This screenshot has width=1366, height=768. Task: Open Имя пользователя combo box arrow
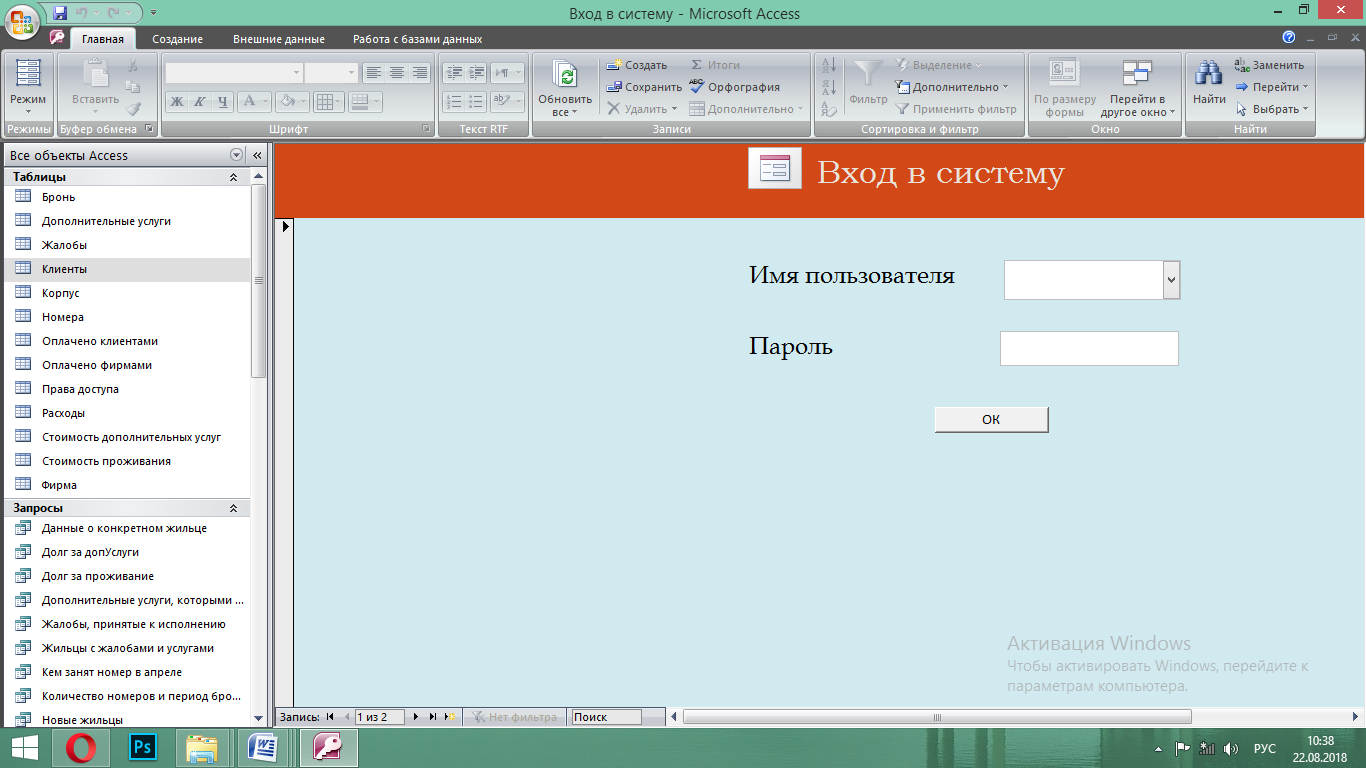click(1172, 280)
